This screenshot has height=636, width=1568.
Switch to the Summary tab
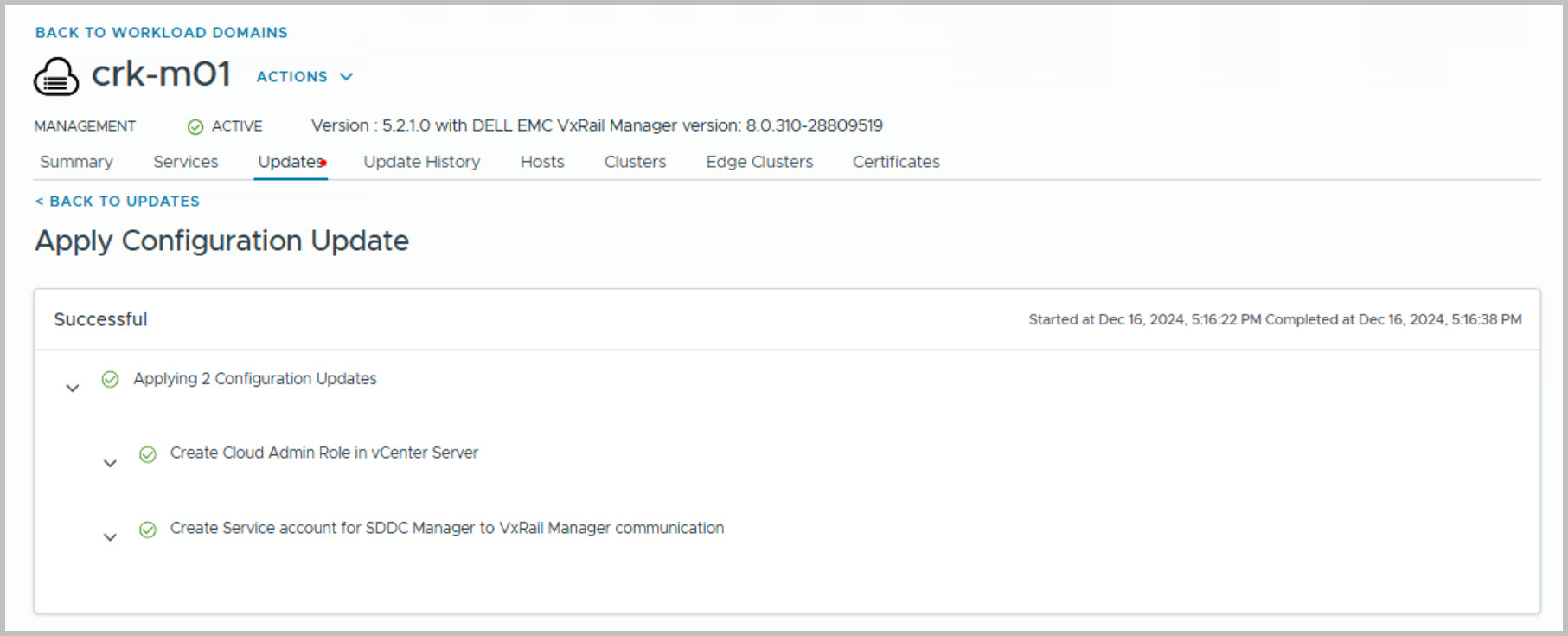(x=76, y=162)
